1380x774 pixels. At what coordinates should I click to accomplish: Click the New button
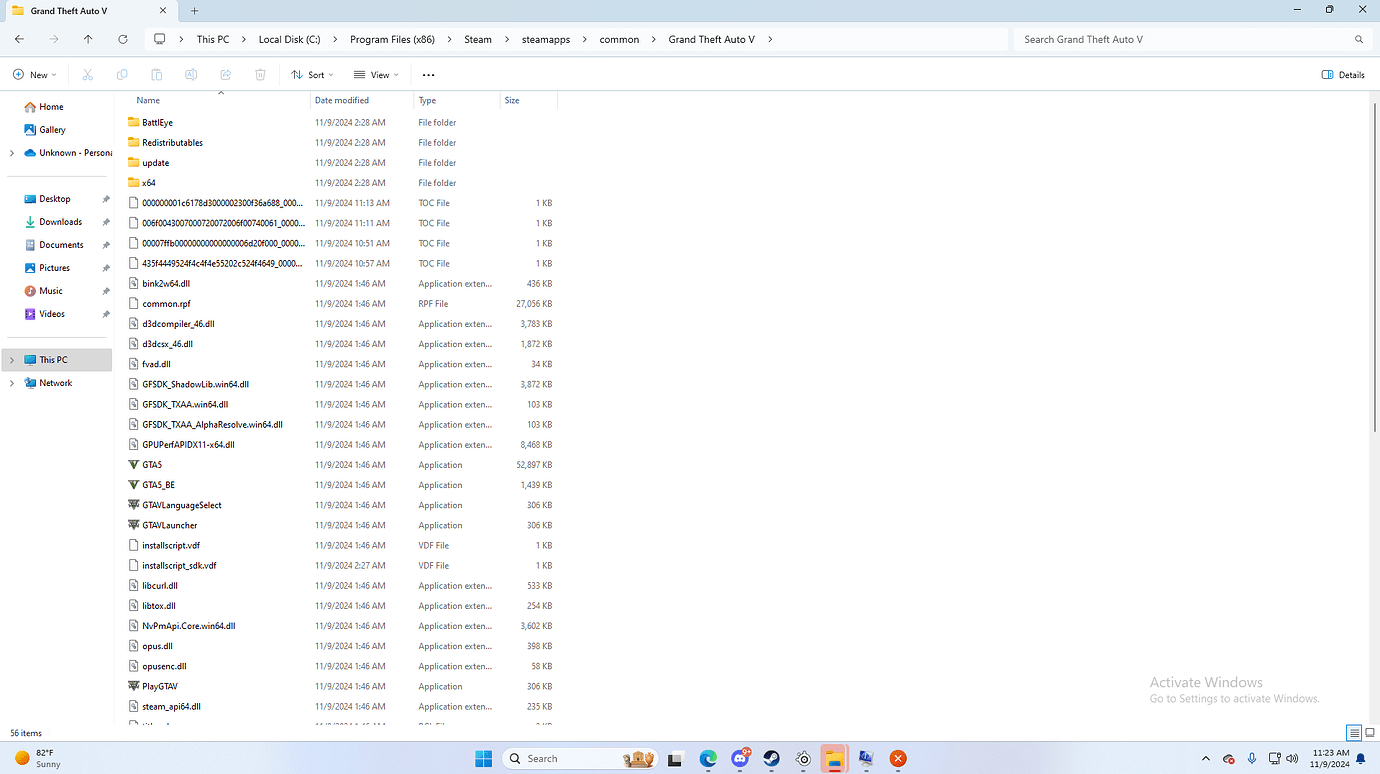(x=34, y=74)
